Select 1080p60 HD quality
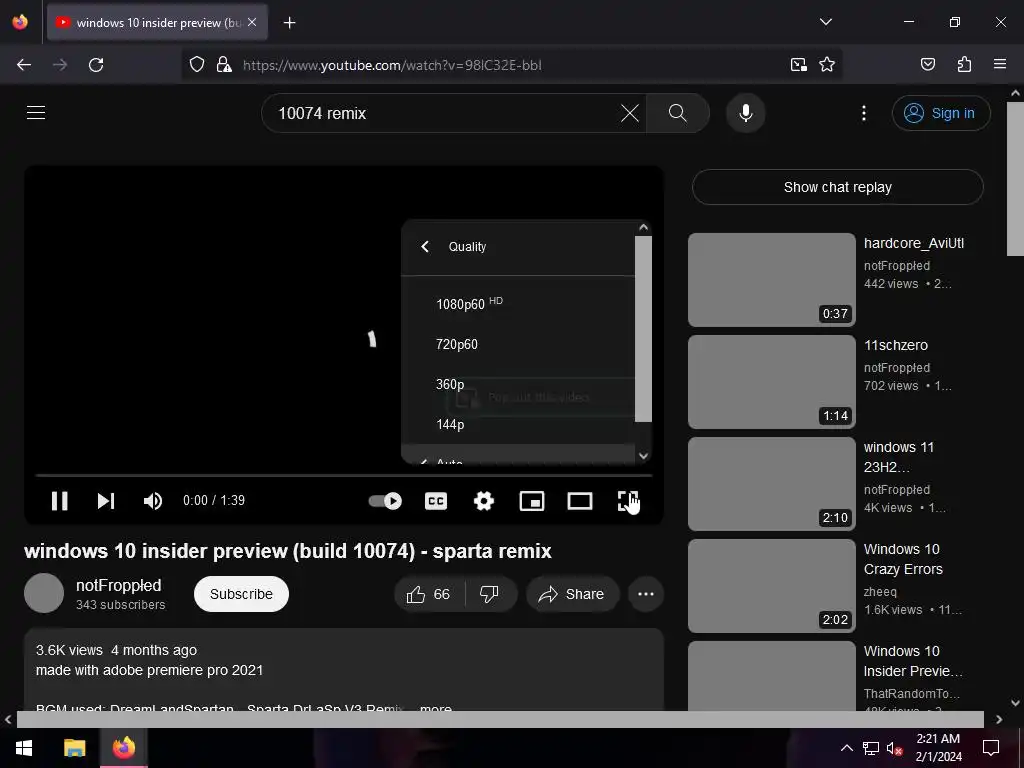The height and width of the screenshot is (768, 1024). [518, 304]
